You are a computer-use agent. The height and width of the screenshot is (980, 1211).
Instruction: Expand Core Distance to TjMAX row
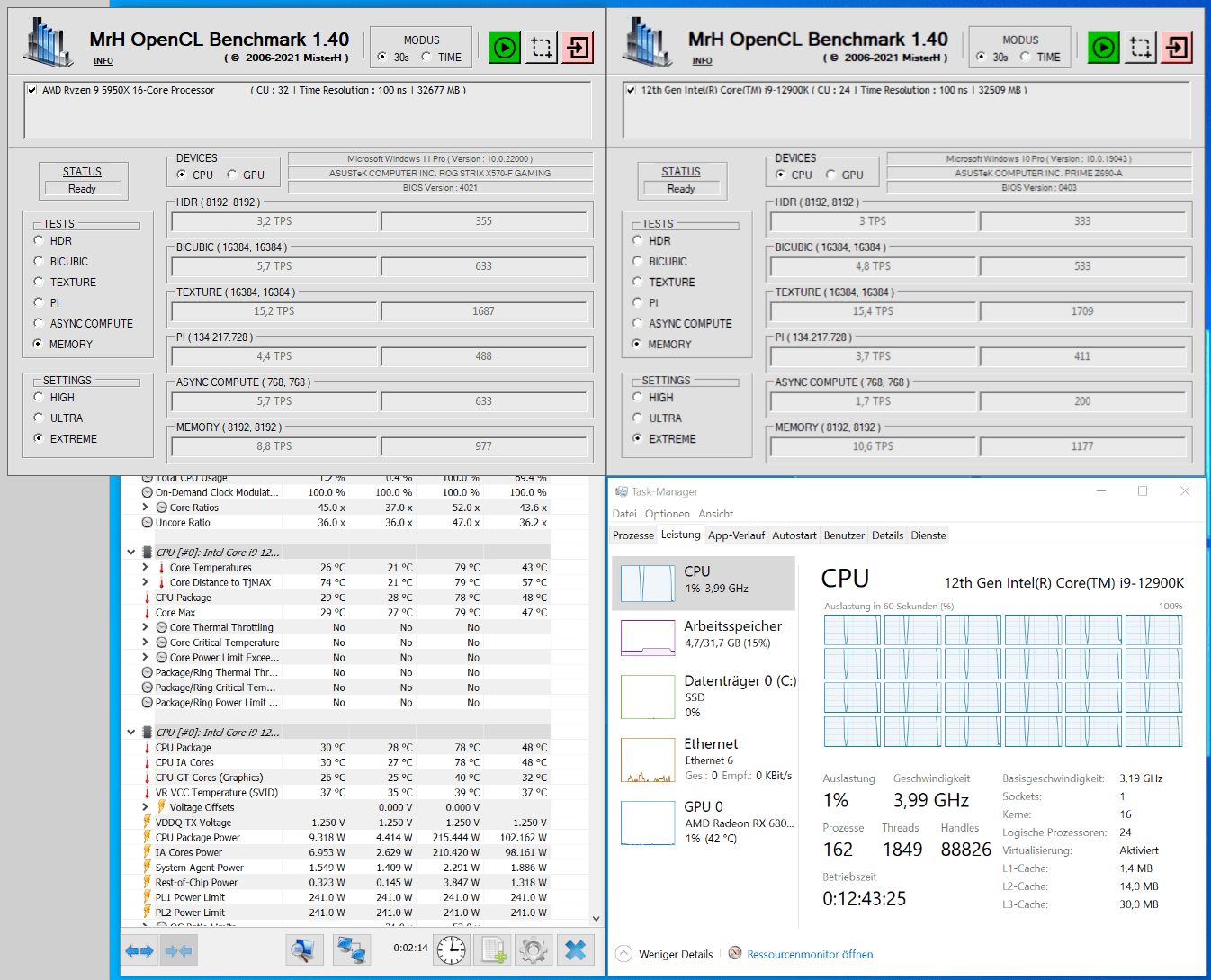point(145,582)
